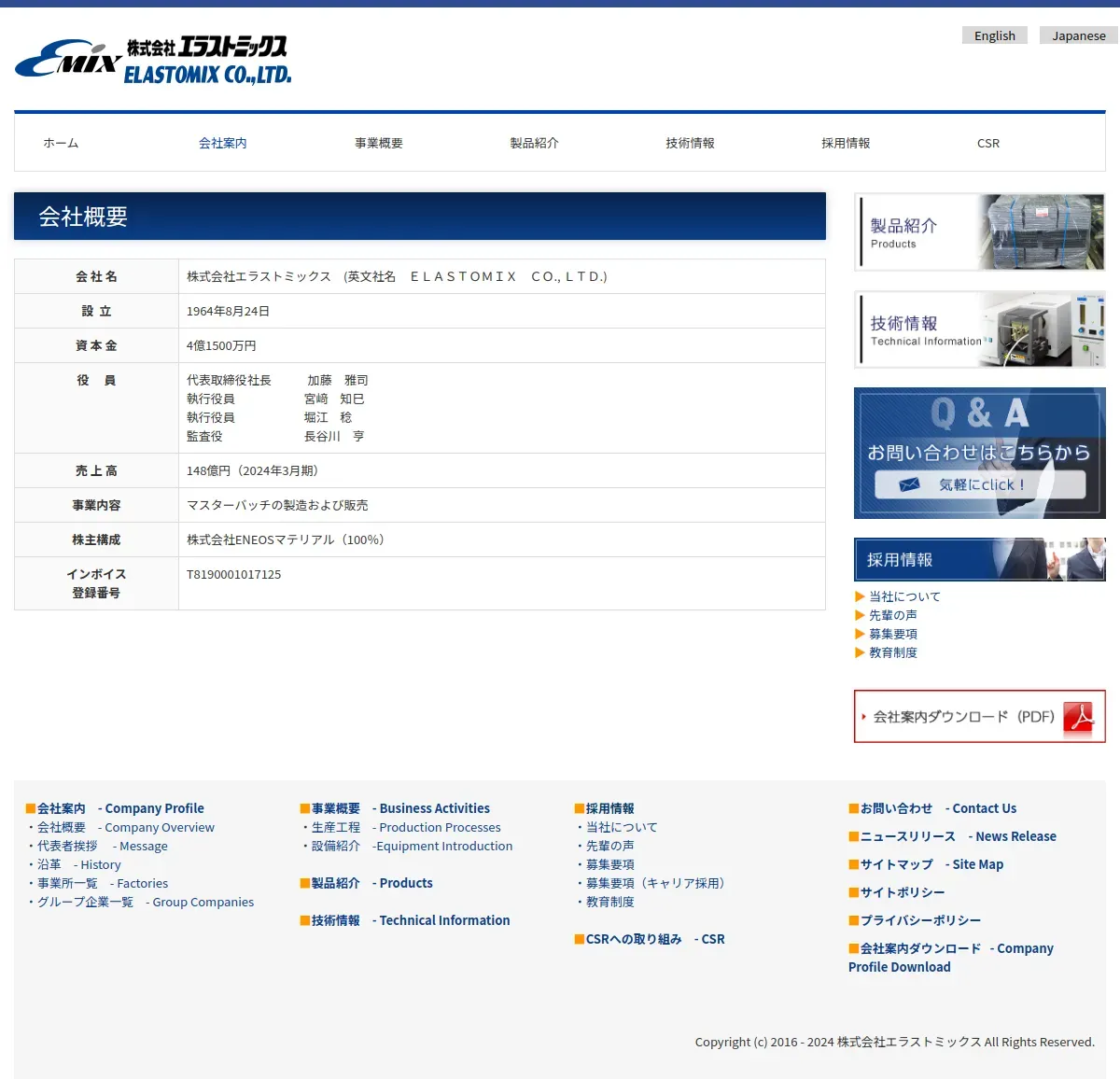This screenshot has width=1120, height=1079.
Task: Open footer Production Processes link
Action: pos(406,827)
